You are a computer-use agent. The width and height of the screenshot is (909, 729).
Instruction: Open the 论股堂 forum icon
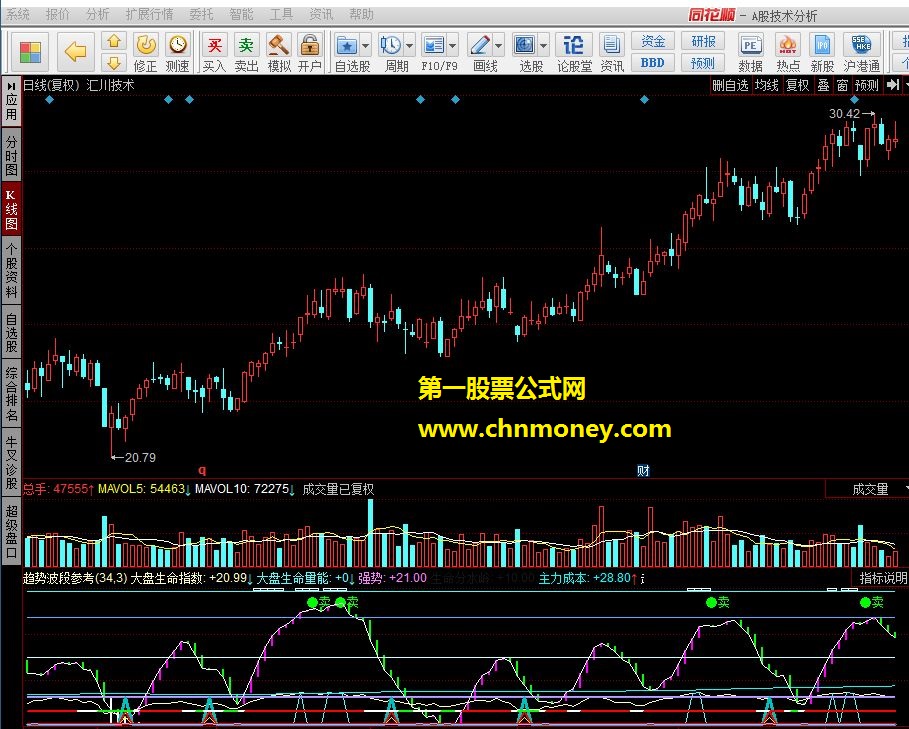[x=574, y=53]
